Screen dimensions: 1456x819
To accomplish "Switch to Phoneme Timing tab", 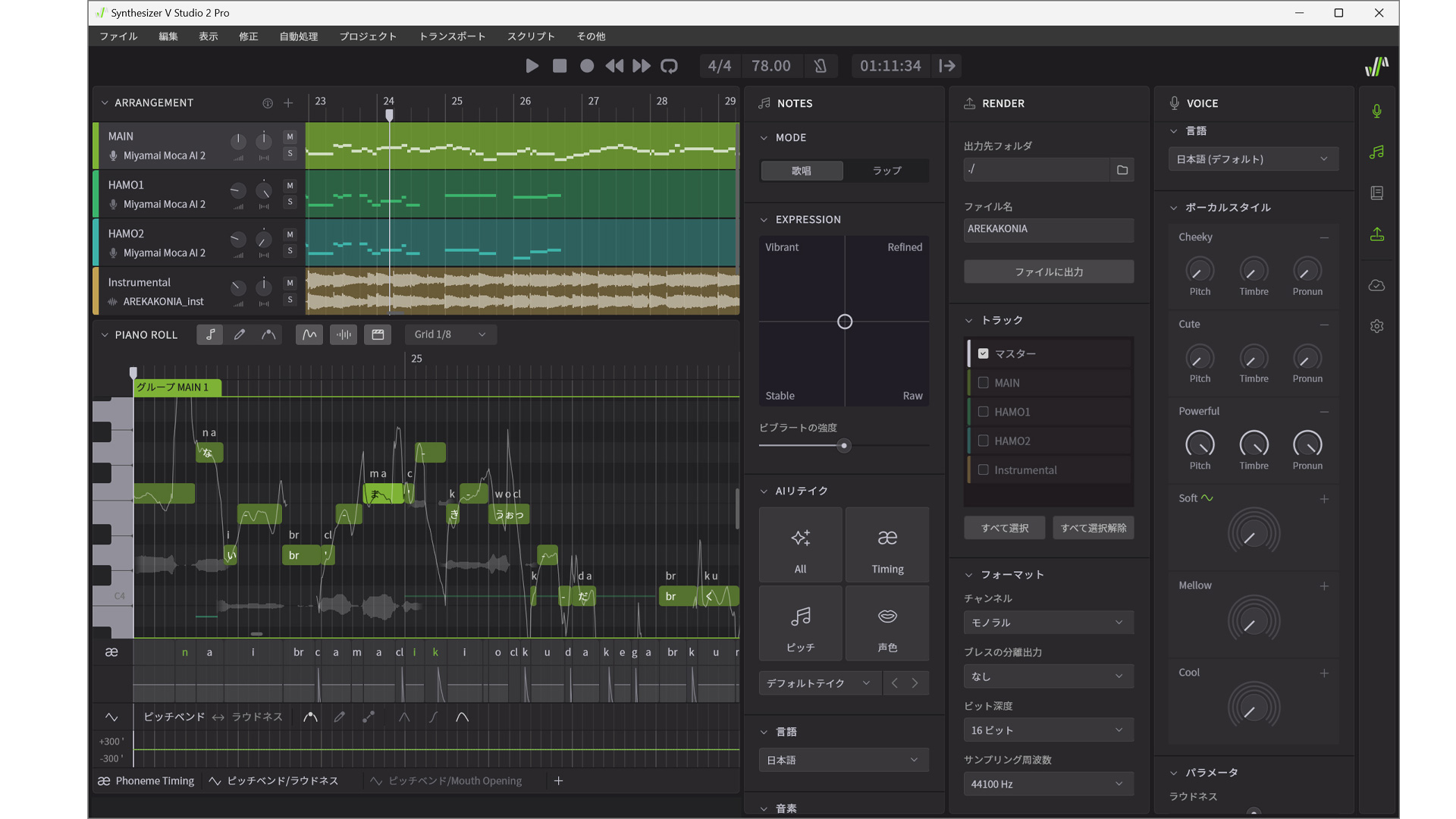I will point(146,781).
